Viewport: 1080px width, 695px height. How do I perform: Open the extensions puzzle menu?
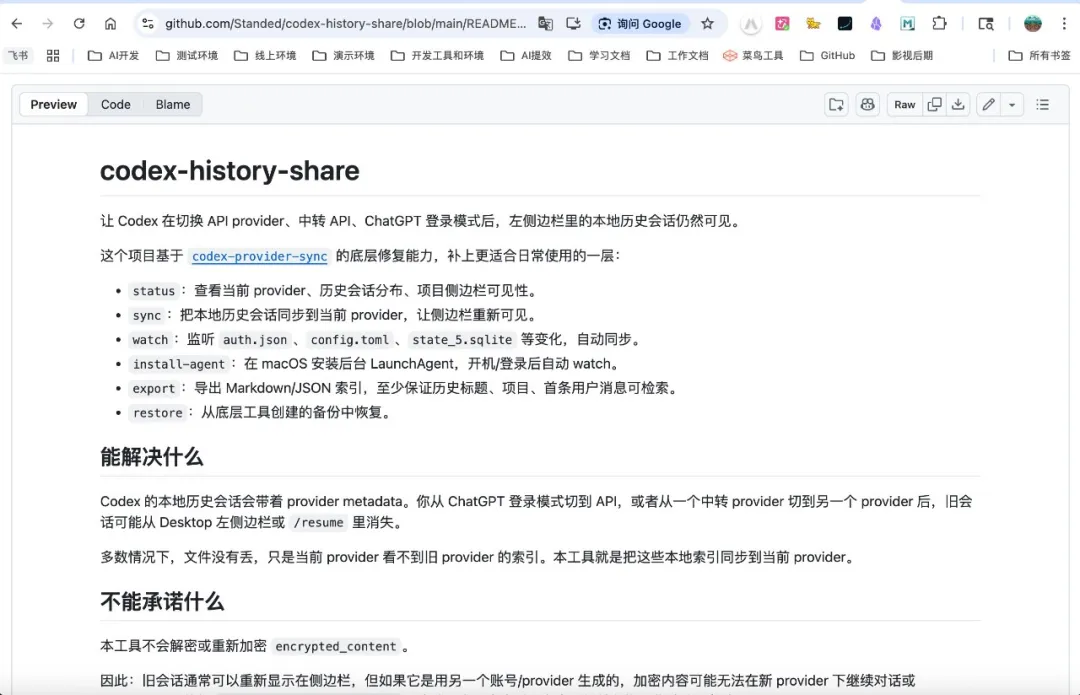[x=939, y=23]
